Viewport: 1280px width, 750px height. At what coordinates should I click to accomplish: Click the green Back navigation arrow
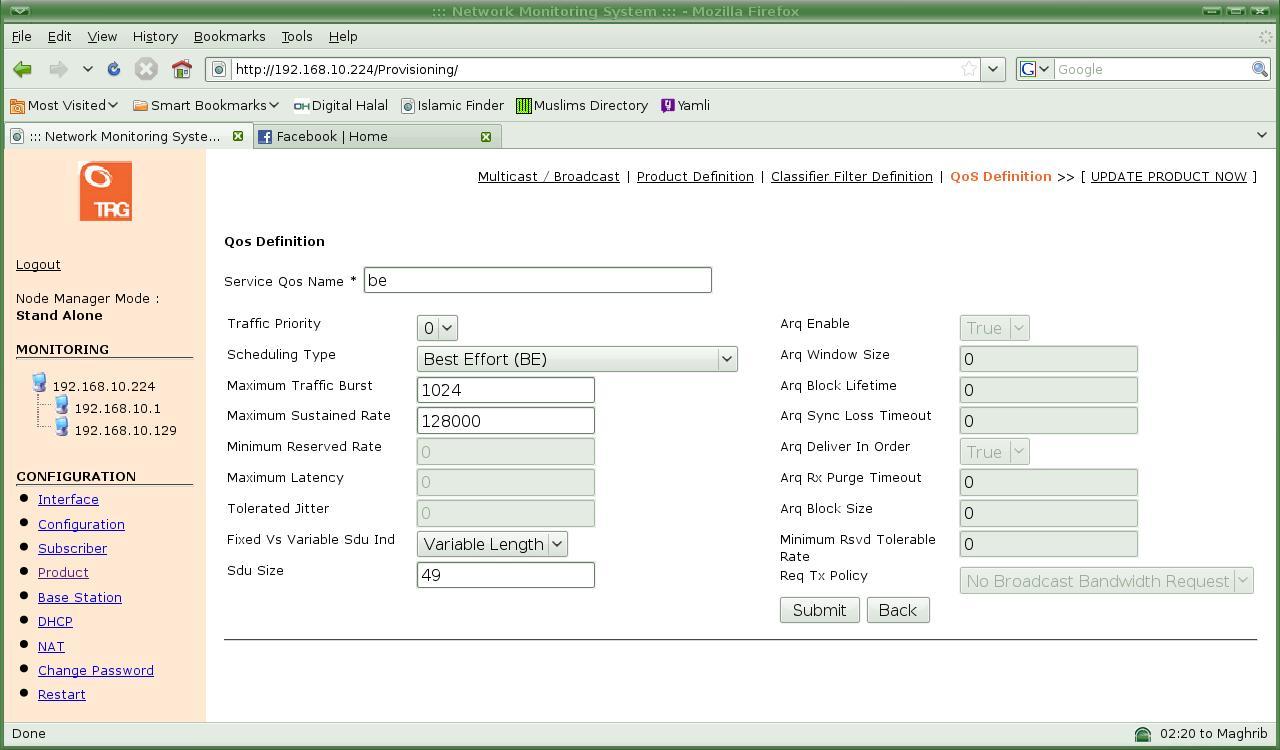[x=22, y=69]
